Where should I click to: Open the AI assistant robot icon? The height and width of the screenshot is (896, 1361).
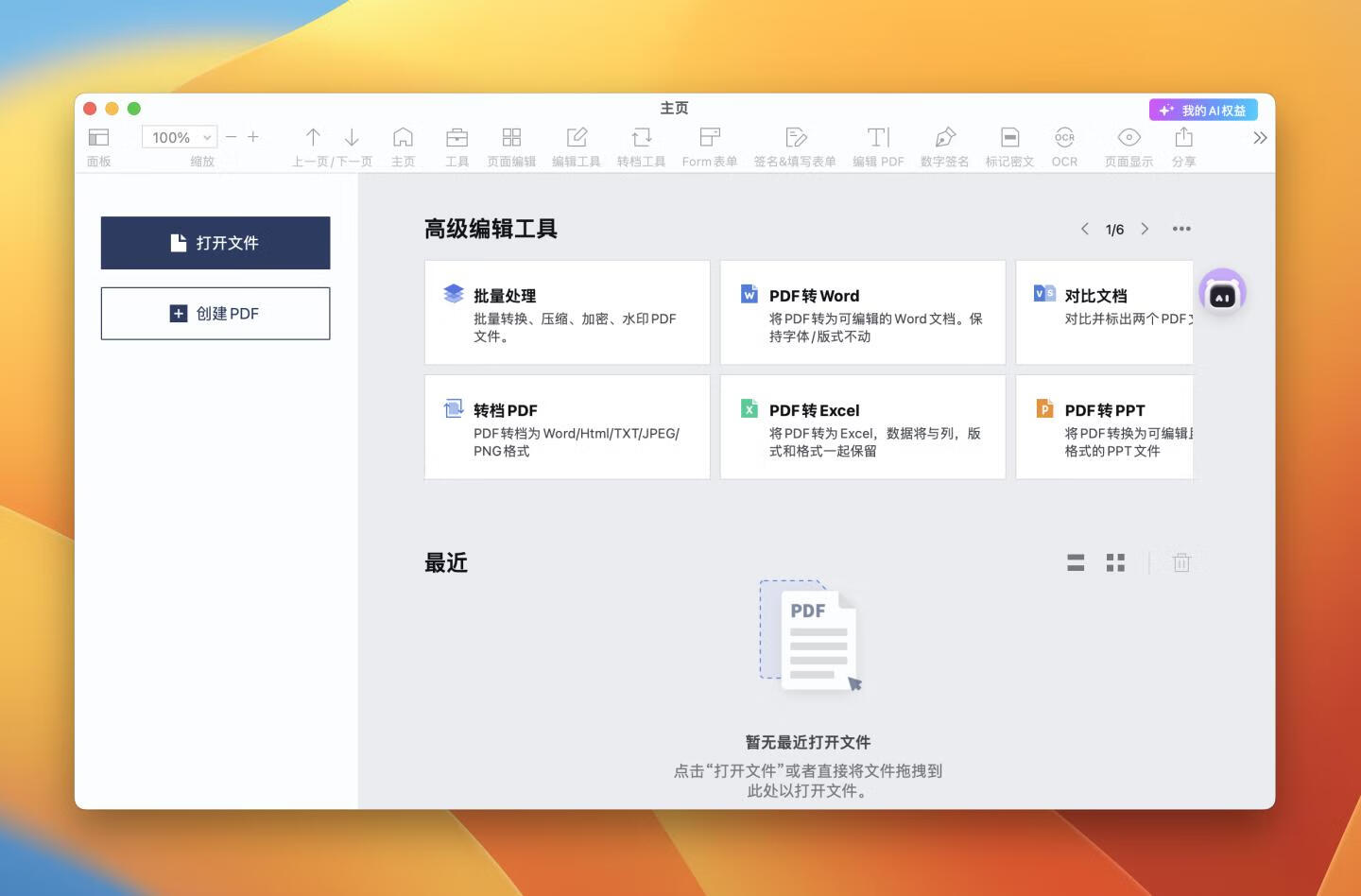point(1223,292)
